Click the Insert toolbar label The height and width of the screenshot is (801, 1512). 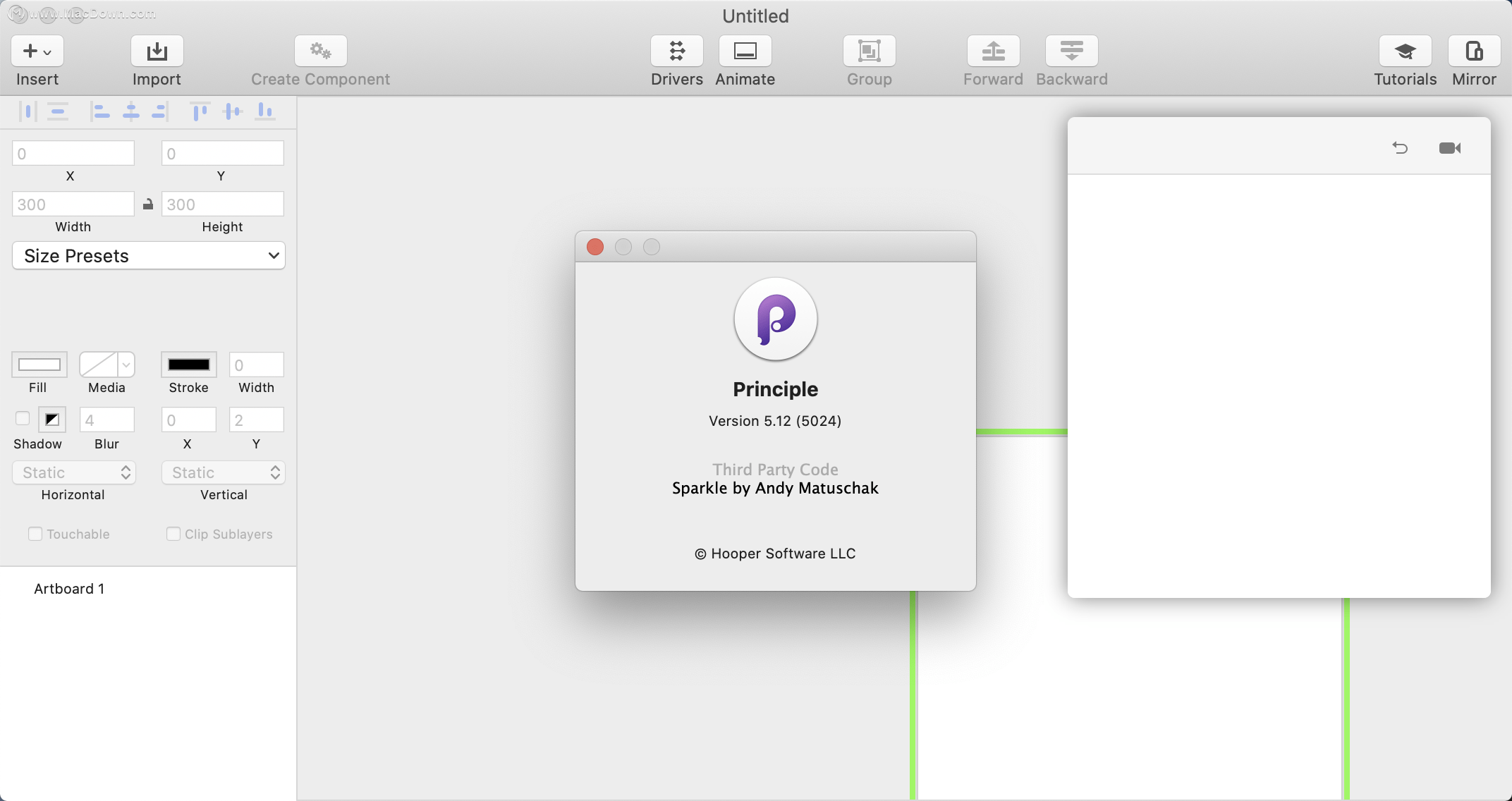37,79
